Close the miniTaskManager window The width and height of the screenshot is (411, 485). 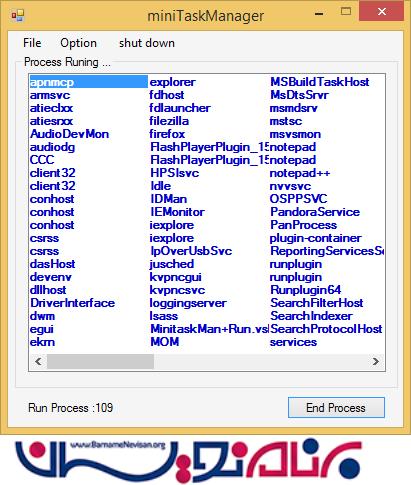(382, 12)
